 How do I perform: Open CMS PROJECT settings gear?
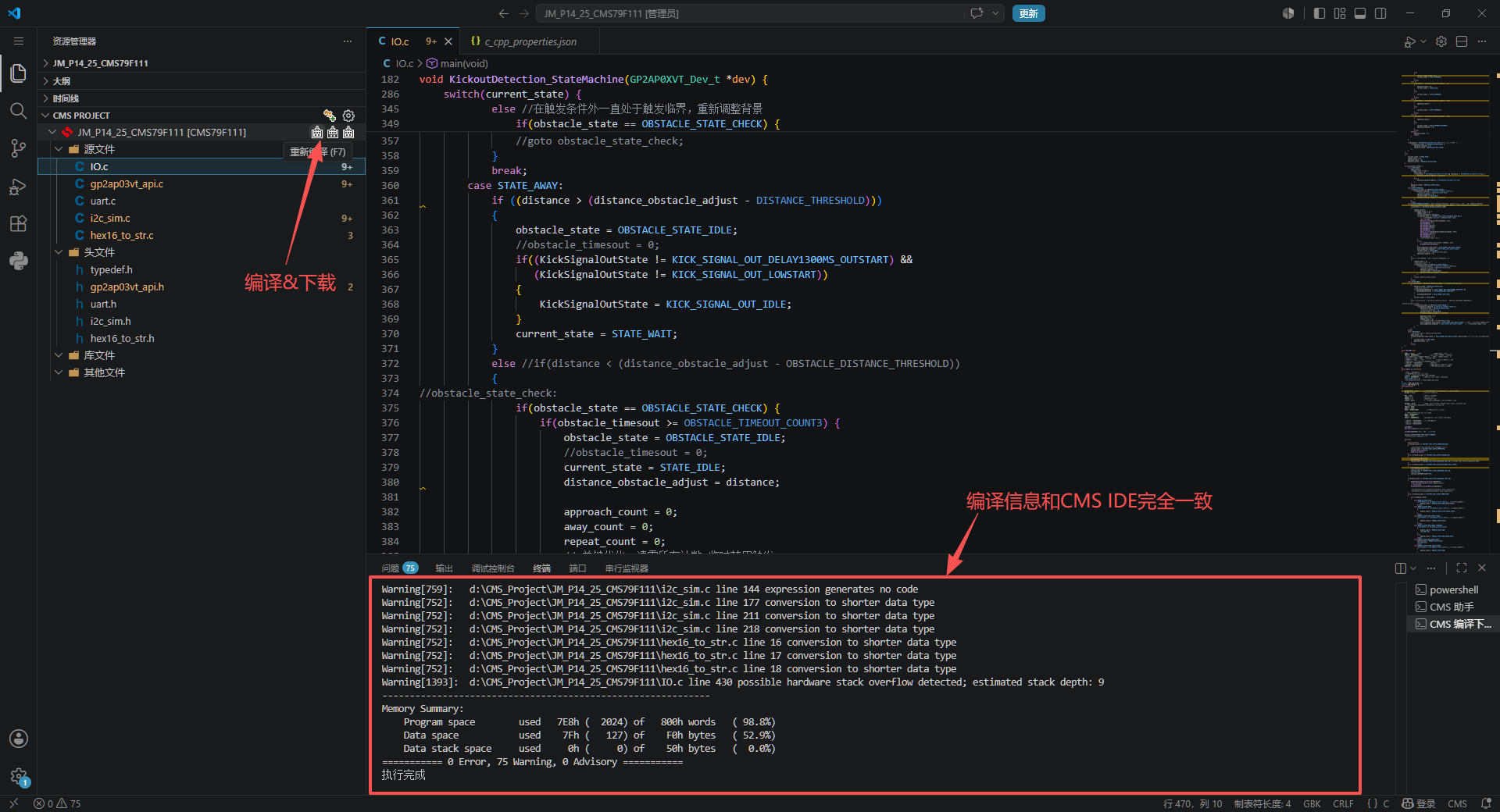[348, 116]
